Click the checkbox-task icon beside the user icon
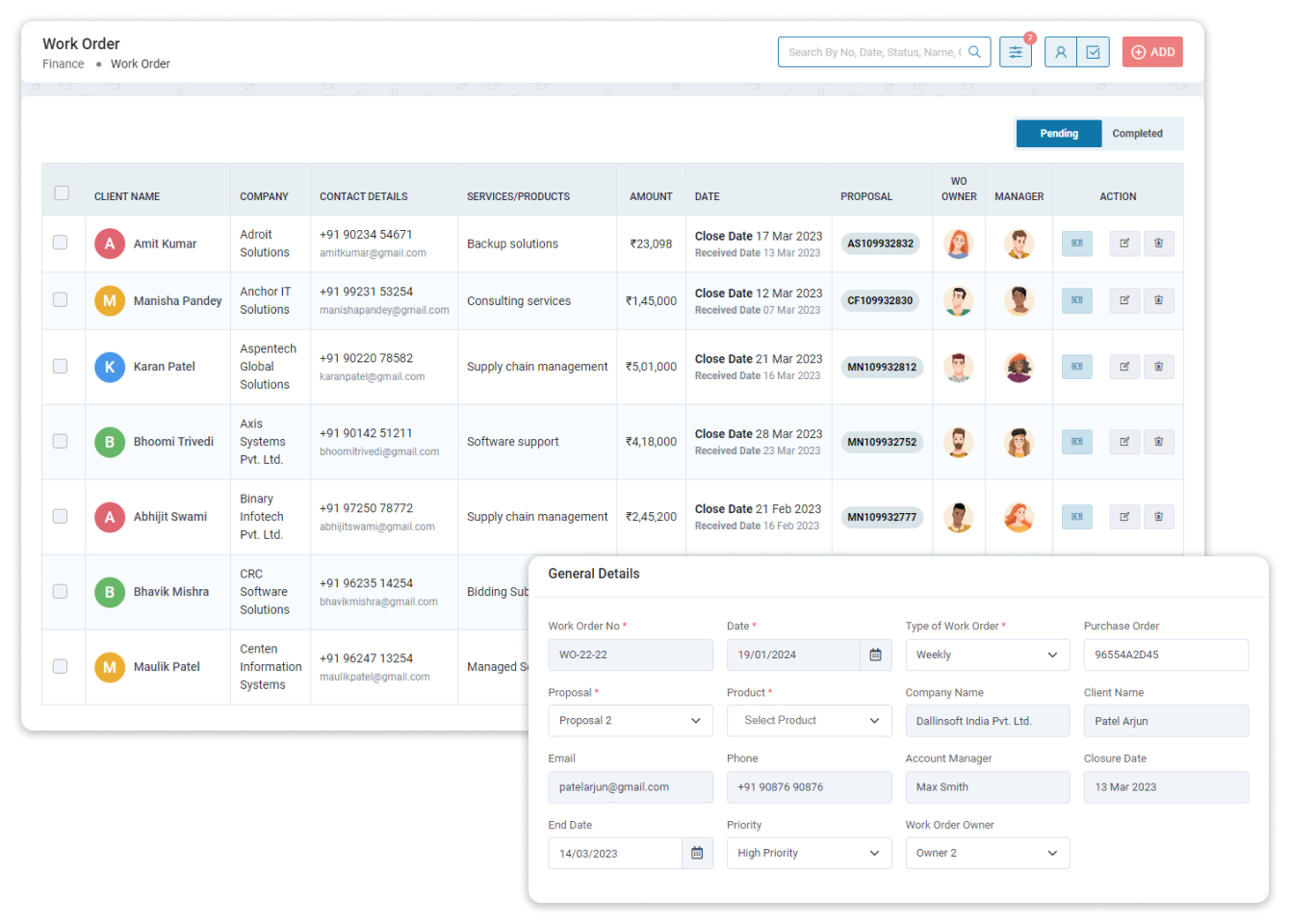Screen dimensions: 1290x924 click(x=1093, y=51)
